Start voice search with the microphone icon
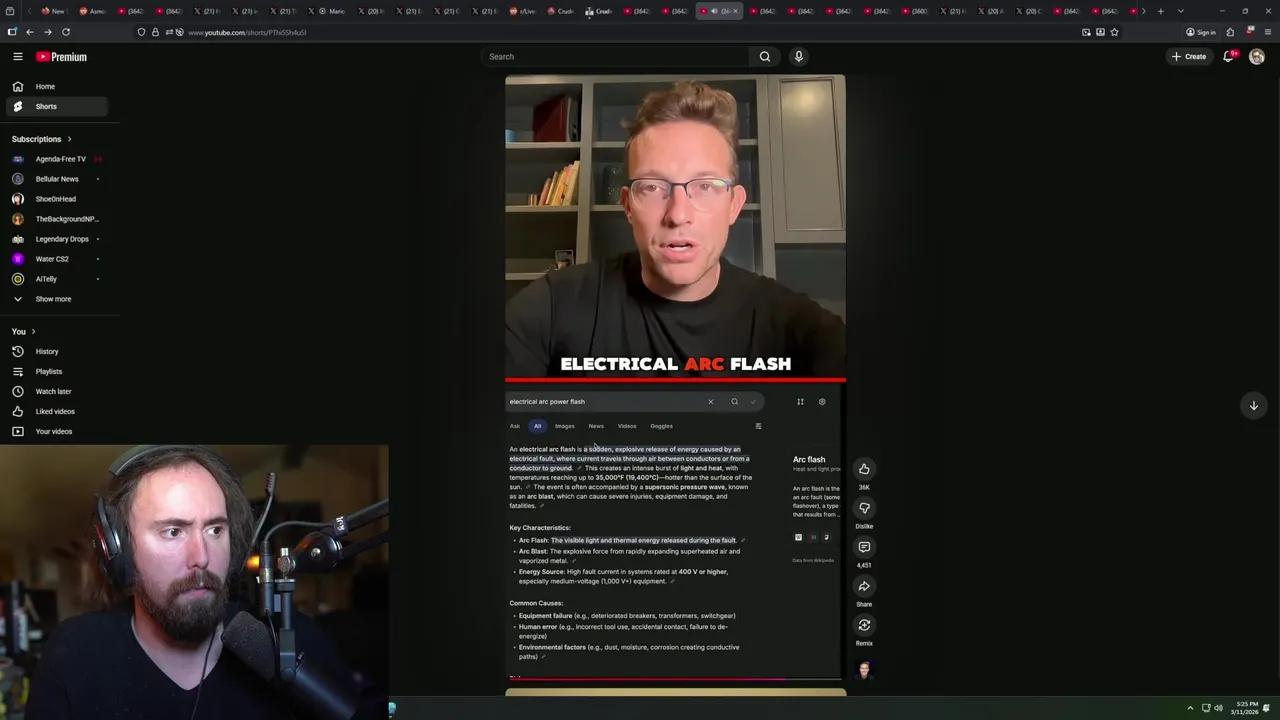 coord(798,57)
